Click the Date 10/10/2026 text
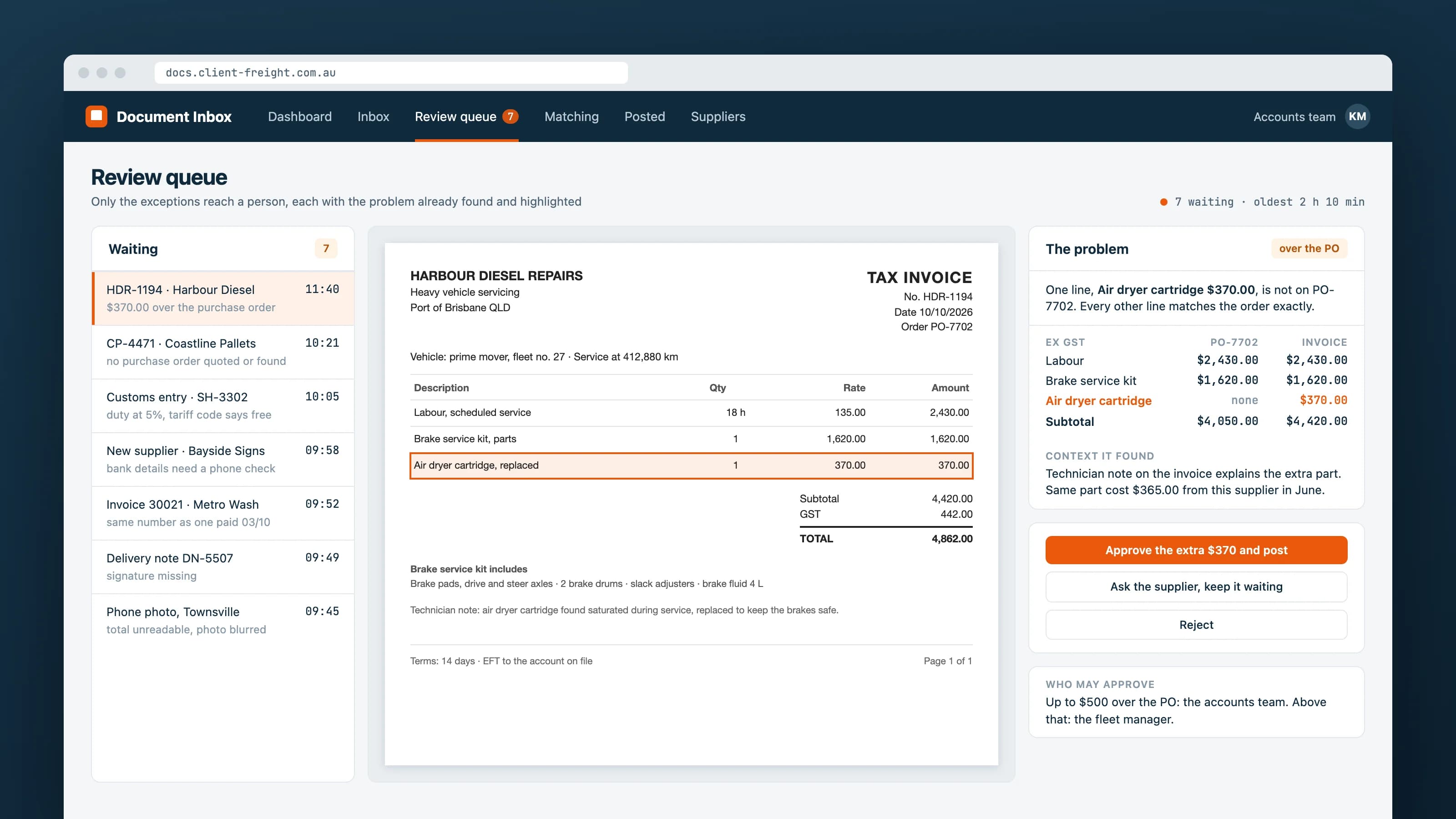The height and width of the screenshot is (819, 1456). coord(933,312)
